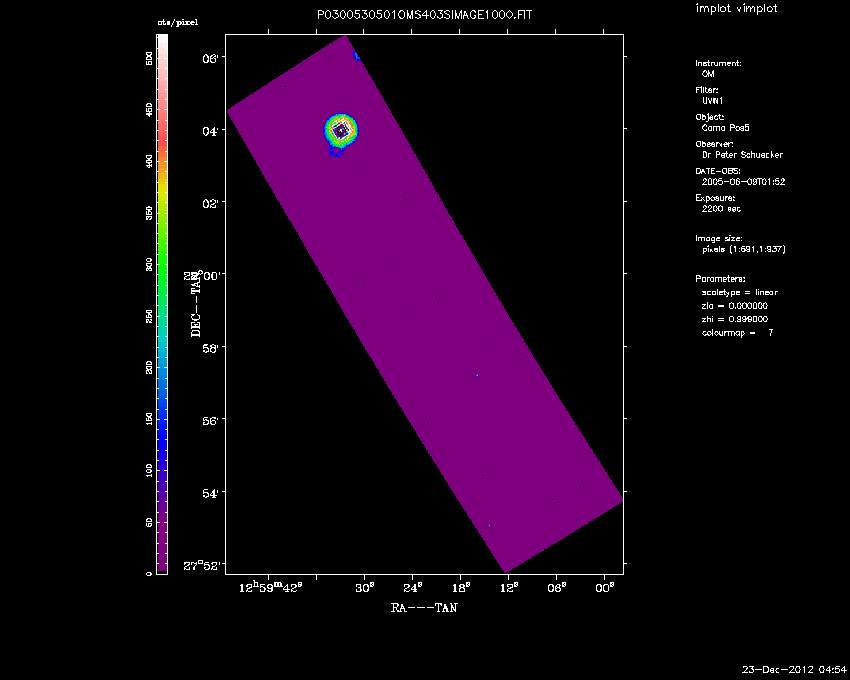Click the 'Filter:' label
Image resolution: width=850 pixels, height=680 pixels.
click(x=707, y=90)
